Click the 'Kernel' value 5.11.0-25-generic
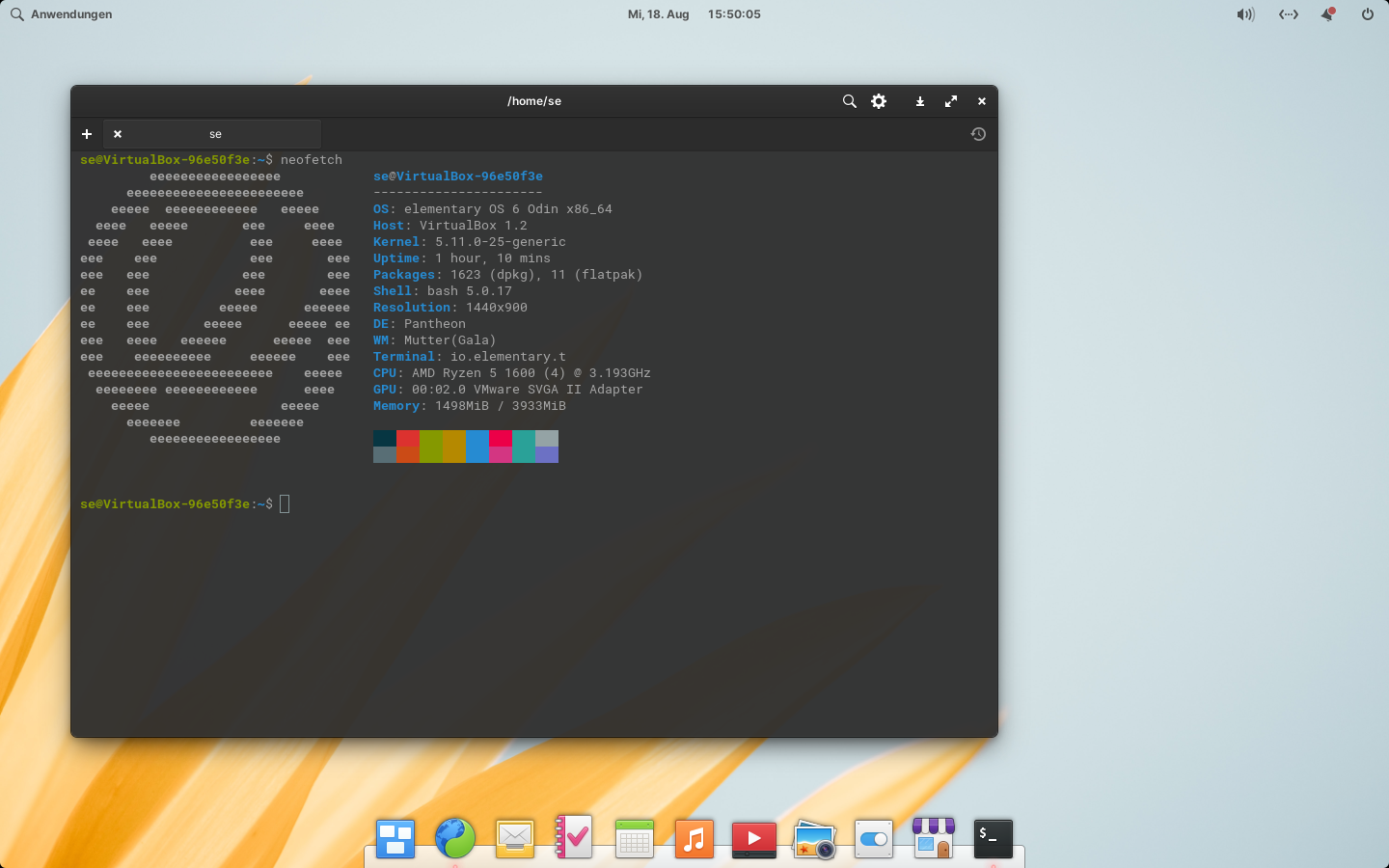Image resolution: width=1389 pixels, height=868 pixels. (x=501, y=242)
